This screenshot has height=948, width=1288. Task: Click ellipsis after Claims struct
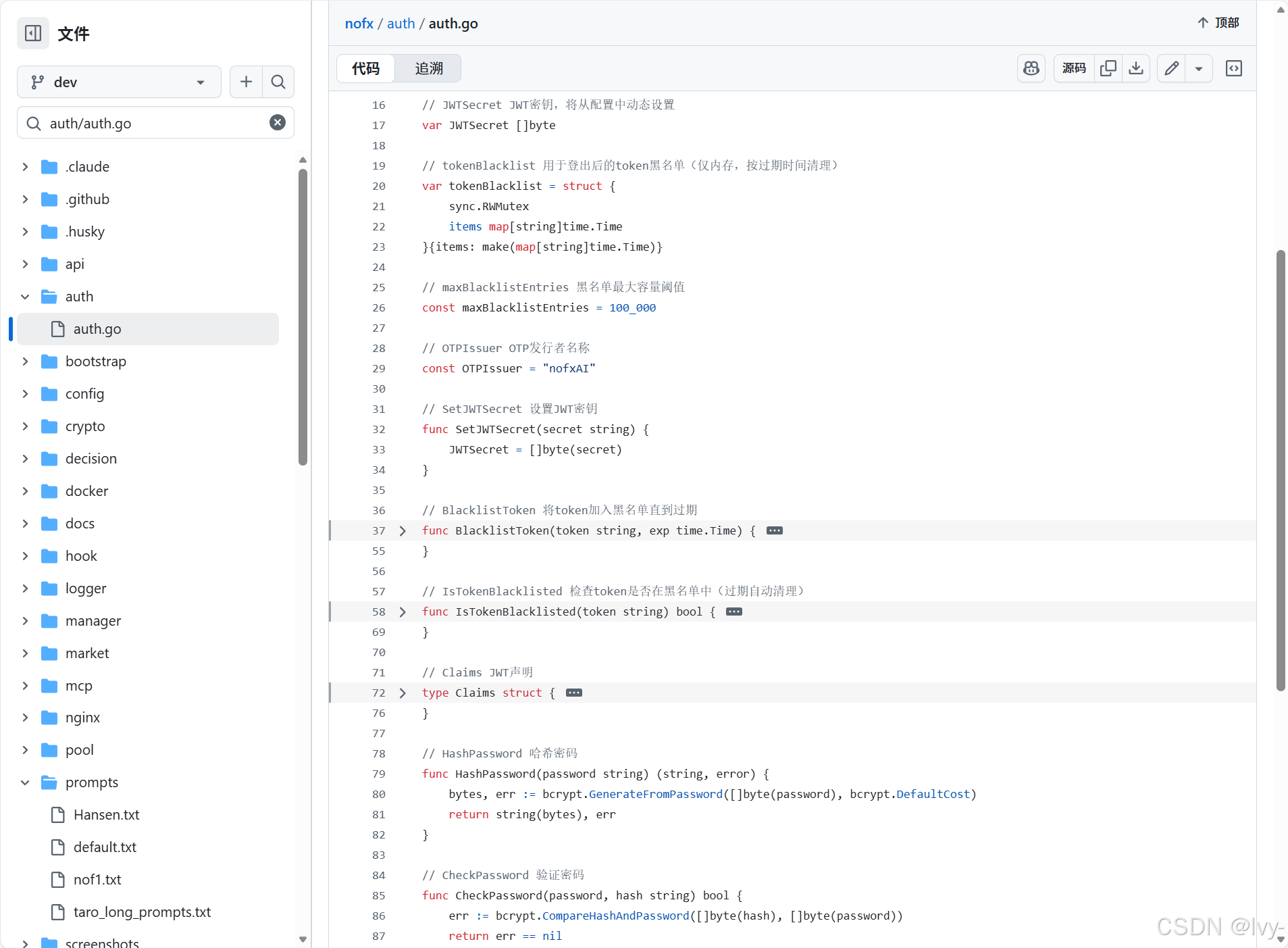coord(574,693)
